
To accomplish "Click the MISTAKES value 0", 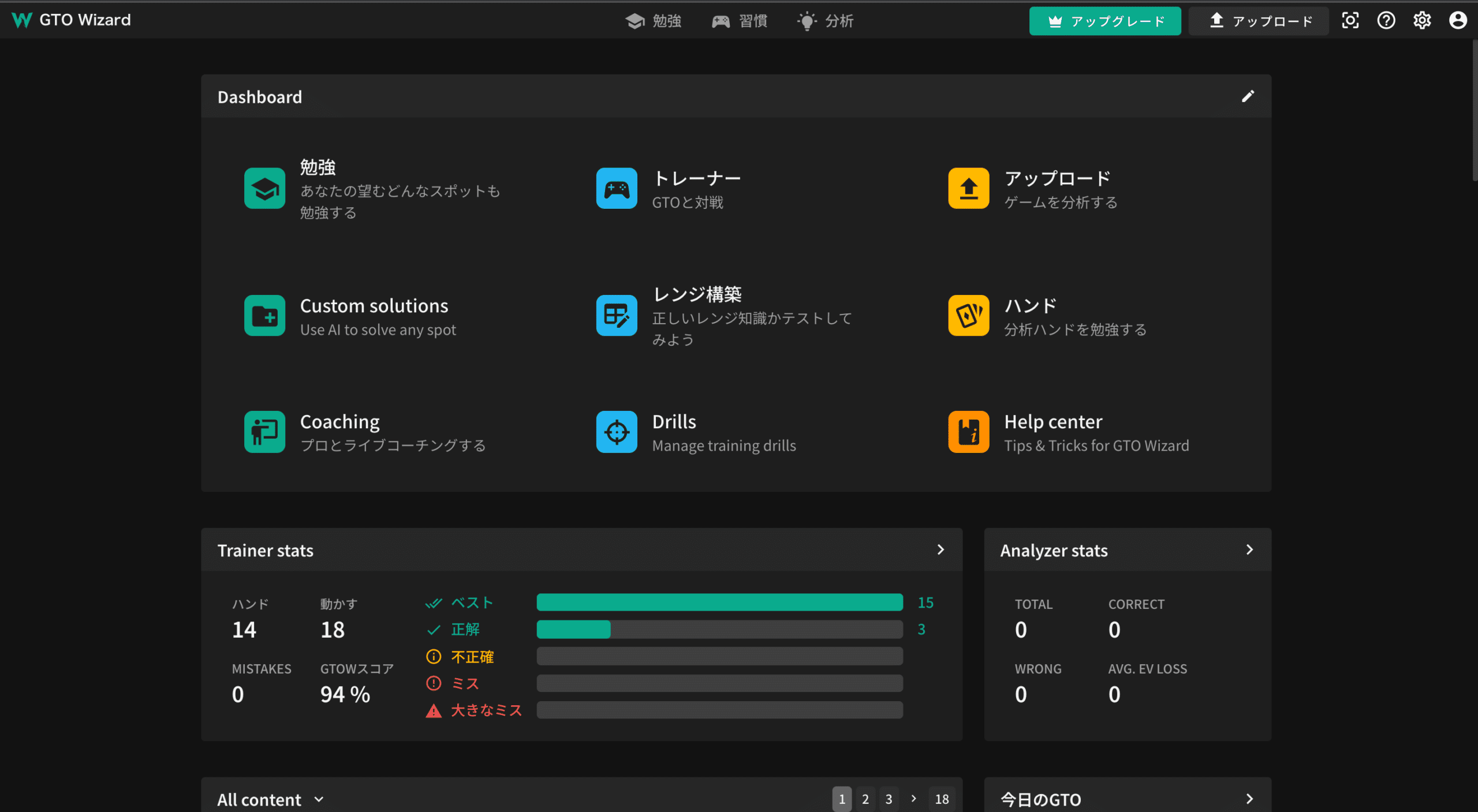I will [x=238, y=694].
